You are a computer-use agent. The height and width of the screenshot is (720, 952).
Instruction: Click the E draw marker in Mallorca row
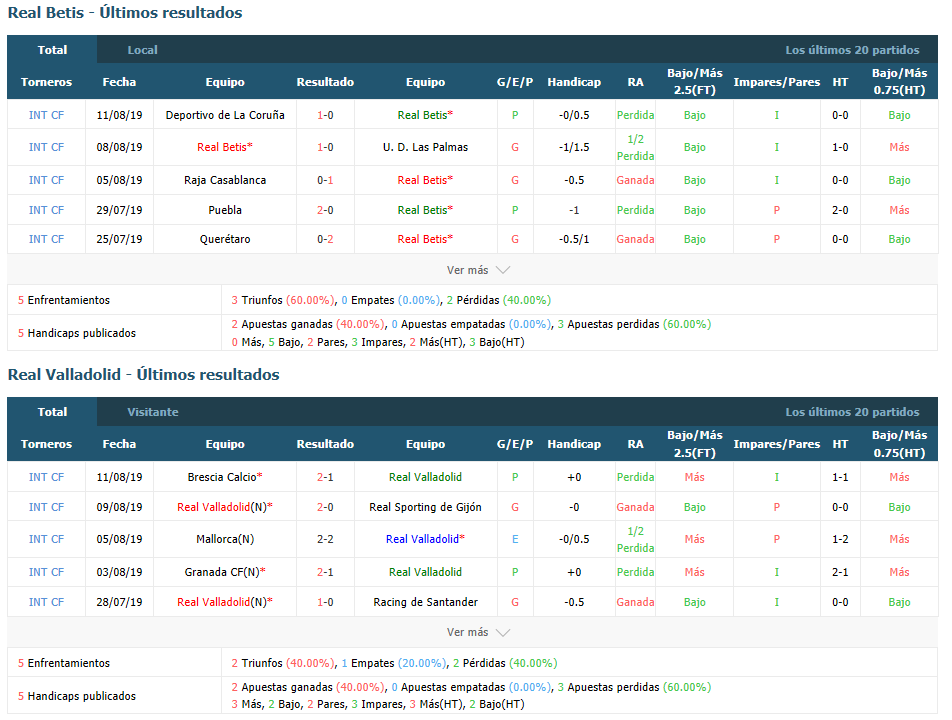[x=515, y=538]
